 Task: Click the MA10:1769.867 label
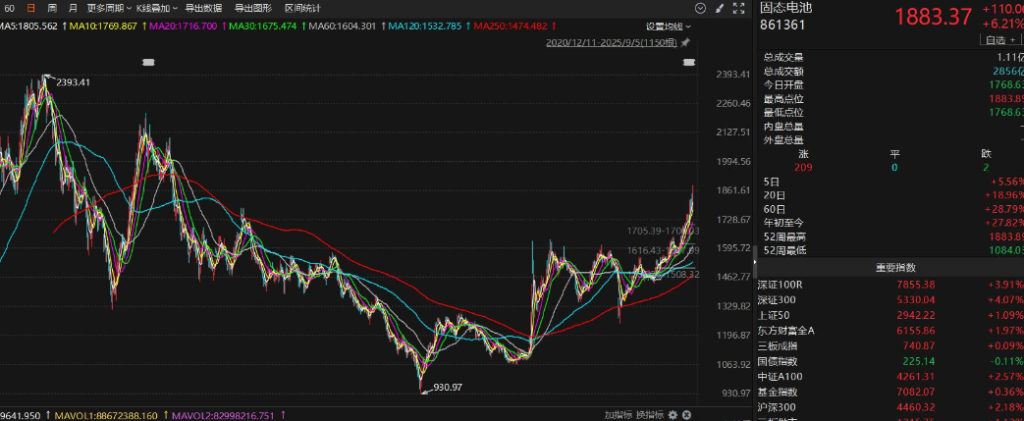[x=104, y=26]
